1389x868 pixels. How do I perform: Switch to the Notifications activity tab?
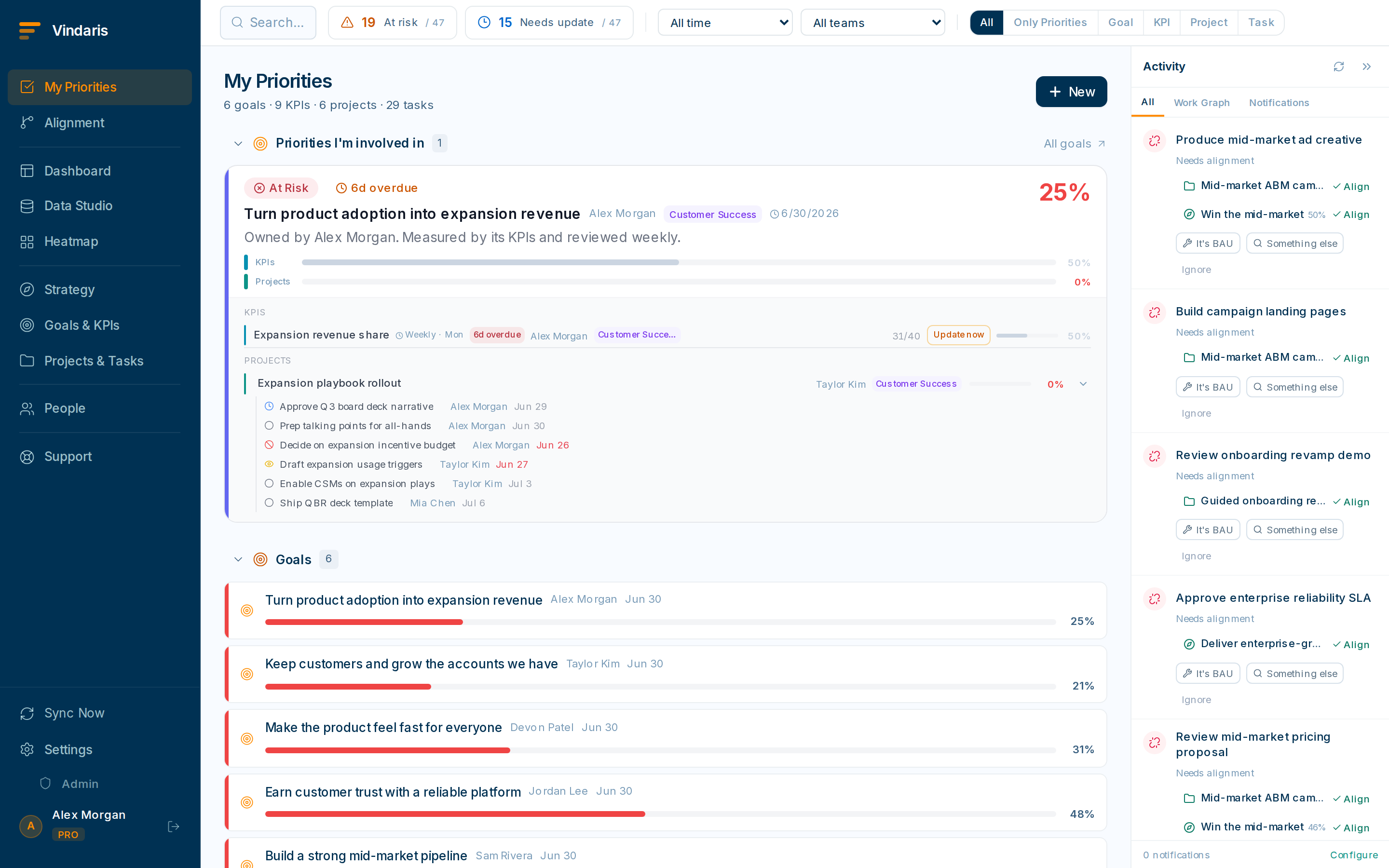point(1279,103)
